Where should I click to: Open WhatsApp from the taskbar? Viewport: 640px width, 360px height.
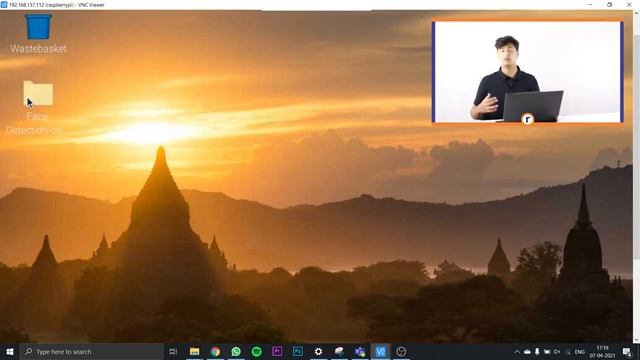tap(236, 351)
